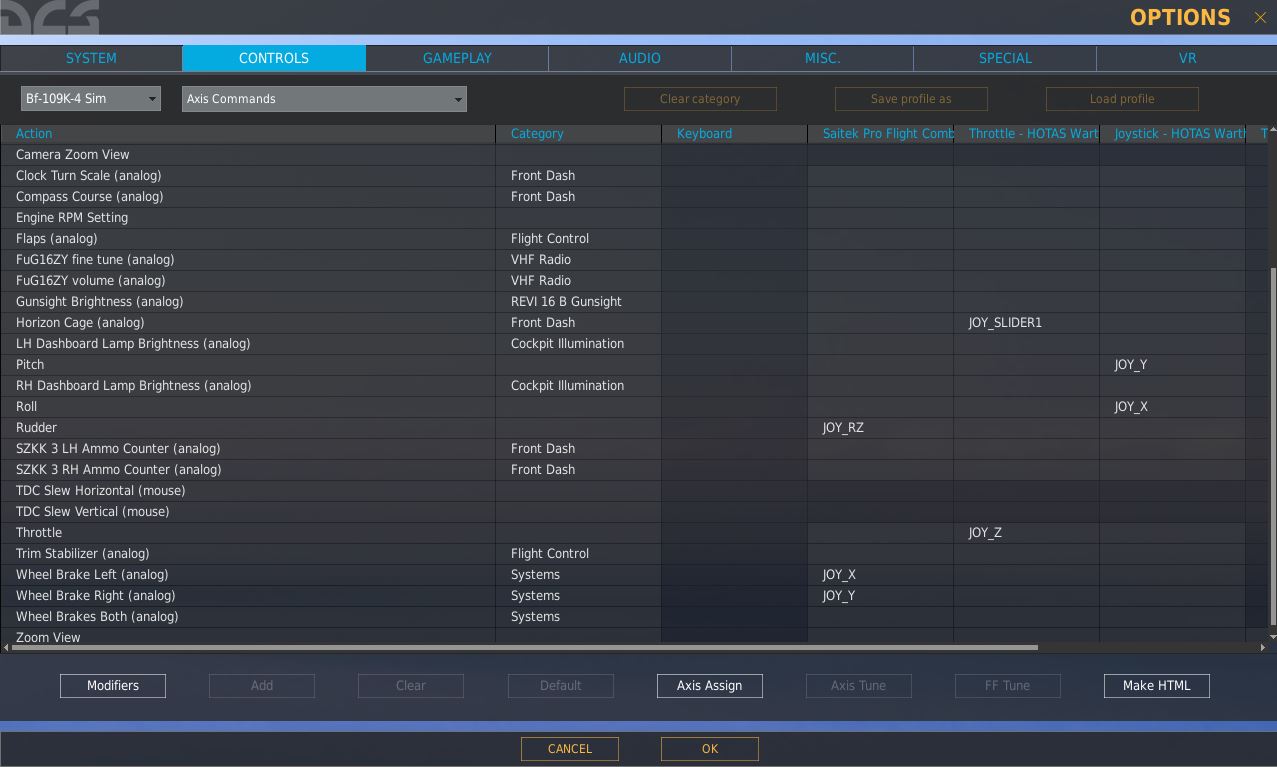
Task: Click the horizontal scrollbar below the table
Action: coord(524,647)
